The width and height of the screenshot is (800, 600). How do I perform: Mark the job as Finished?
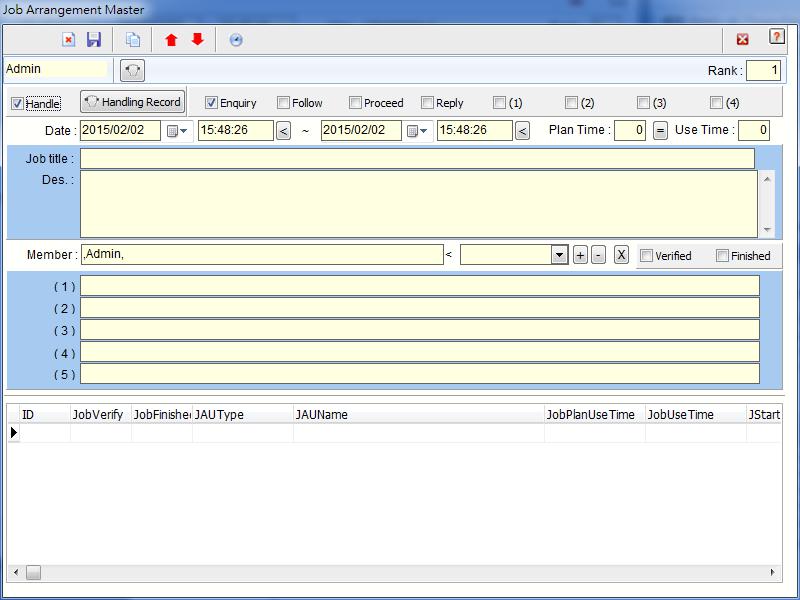tap(722, 256)
